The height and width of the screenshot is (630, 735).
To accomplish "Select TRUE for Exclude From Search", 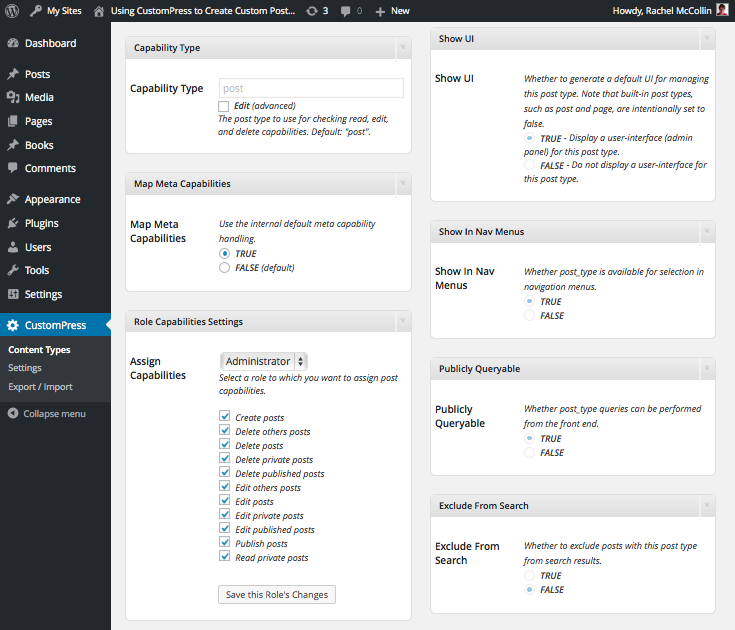I will [529, 575].
